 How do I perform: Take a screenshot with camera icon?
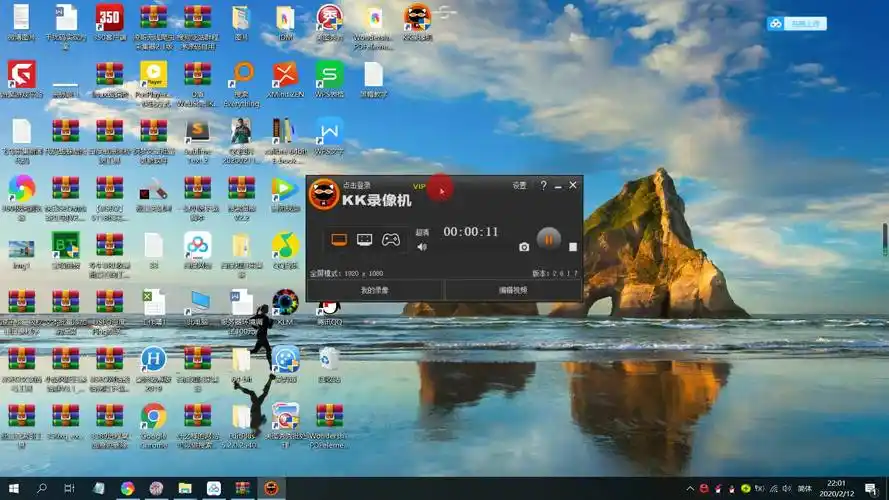point(524,247)
